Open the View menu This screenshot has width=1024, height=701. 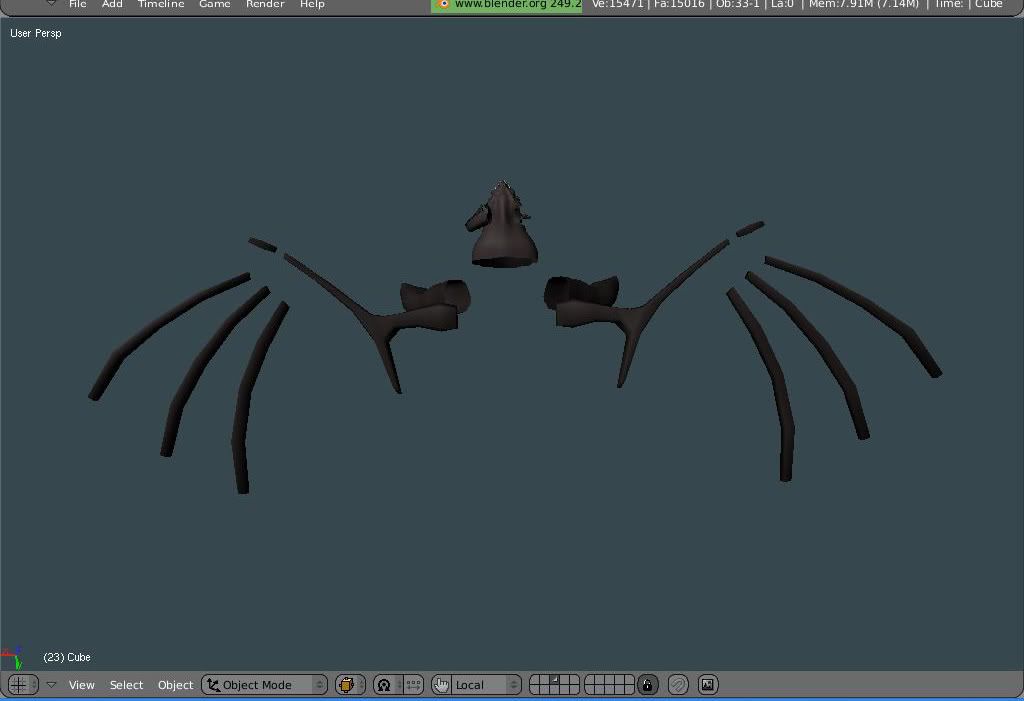pos(81,685)
